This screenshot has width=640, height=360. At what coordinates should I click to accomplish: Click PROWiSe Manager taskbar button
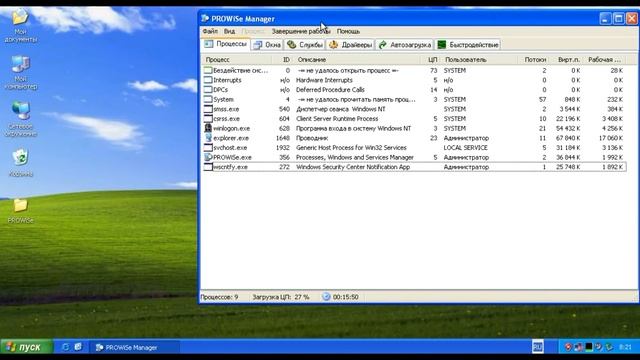pyautogui.click(x=134, y=347)
